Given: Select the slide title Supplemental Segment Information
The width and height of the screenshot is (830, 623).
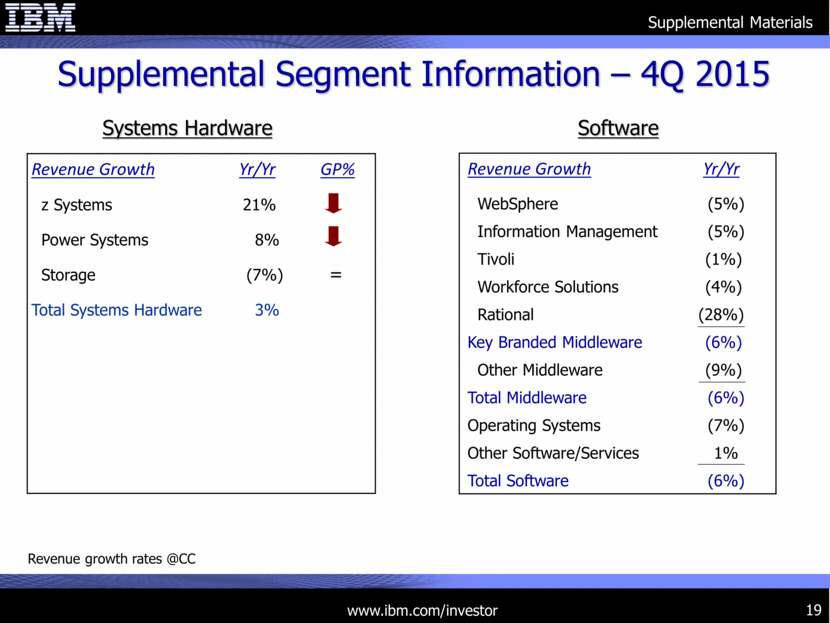Looking at the screenshot, I should click(413, 74).
